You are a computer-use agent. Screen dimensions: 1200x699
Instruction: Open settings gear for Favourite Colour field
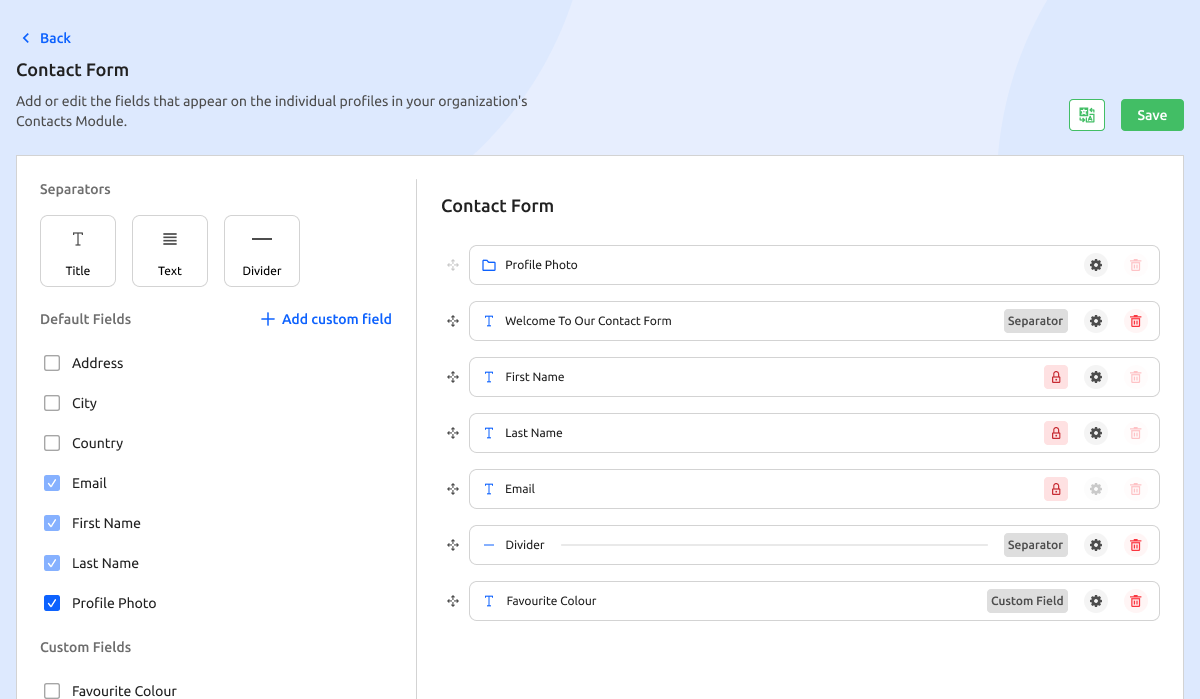[1096, 601]
